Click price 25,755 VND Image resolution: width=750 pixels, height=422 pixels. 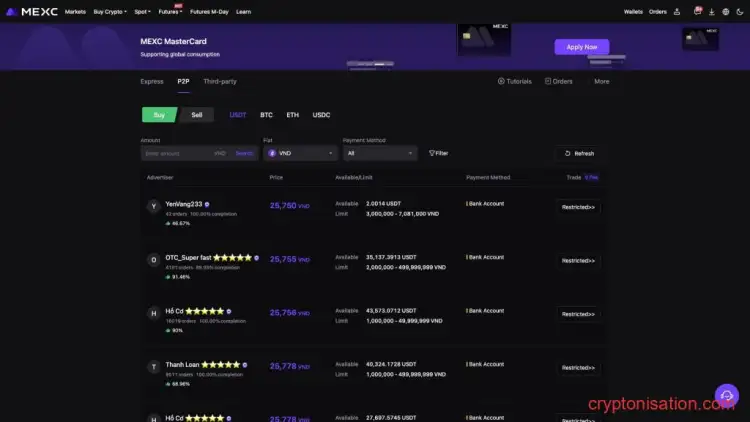[289, 259]
